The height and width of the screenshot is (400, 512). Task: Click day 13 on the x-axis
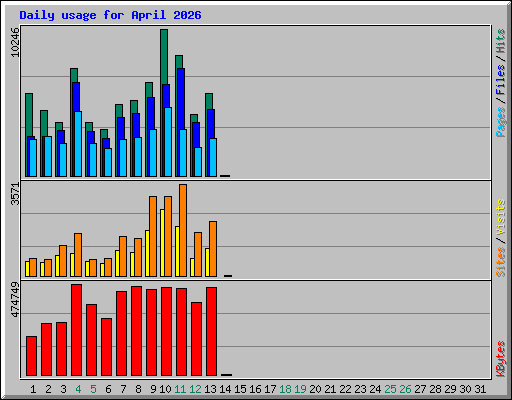pos(210,389)
